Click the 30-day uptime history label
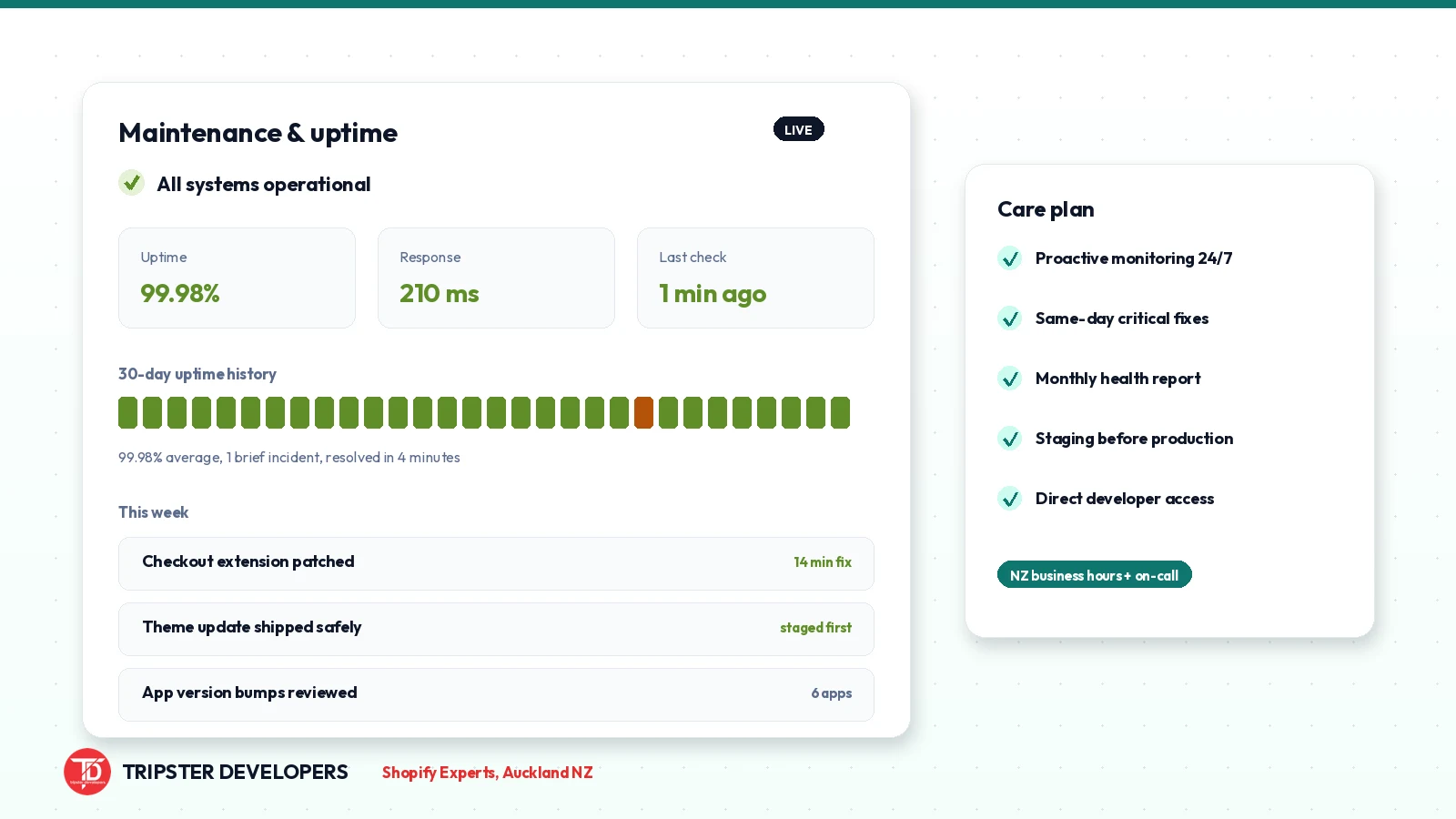 [197, 374]
